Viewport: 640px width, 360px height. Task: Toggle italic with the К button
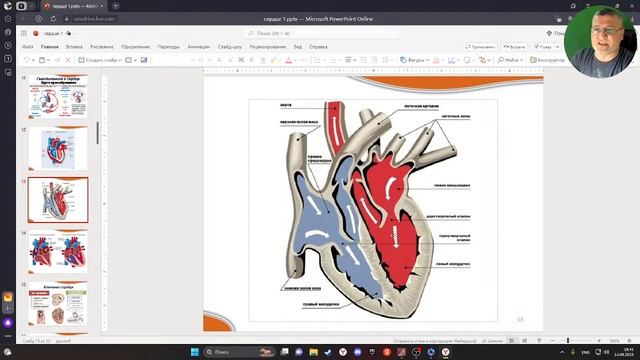(252, 60)
